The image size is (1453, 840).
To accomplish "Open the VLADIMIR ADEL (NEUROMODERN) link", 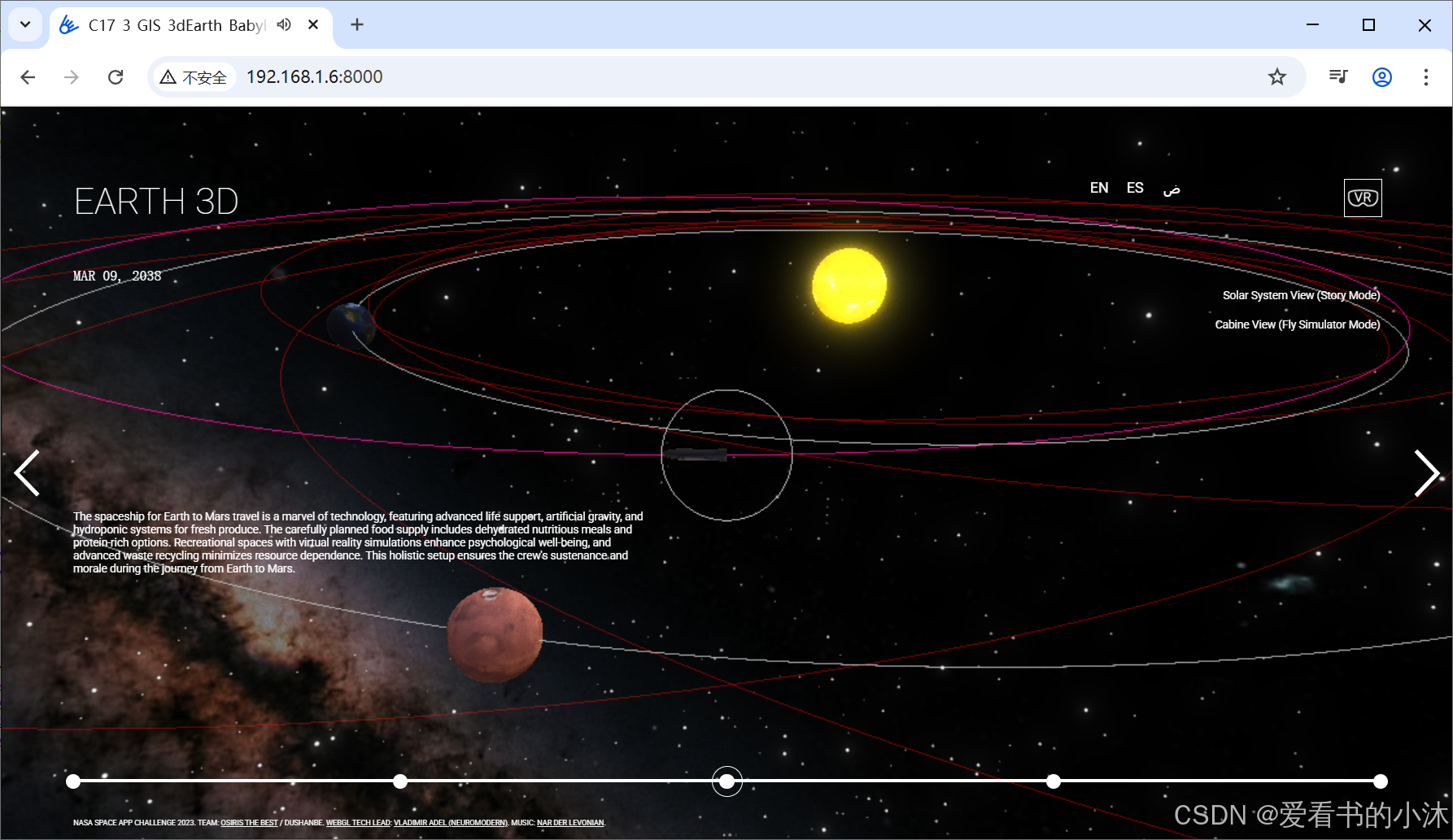I will pyautogui.click(x=451, y=823).
